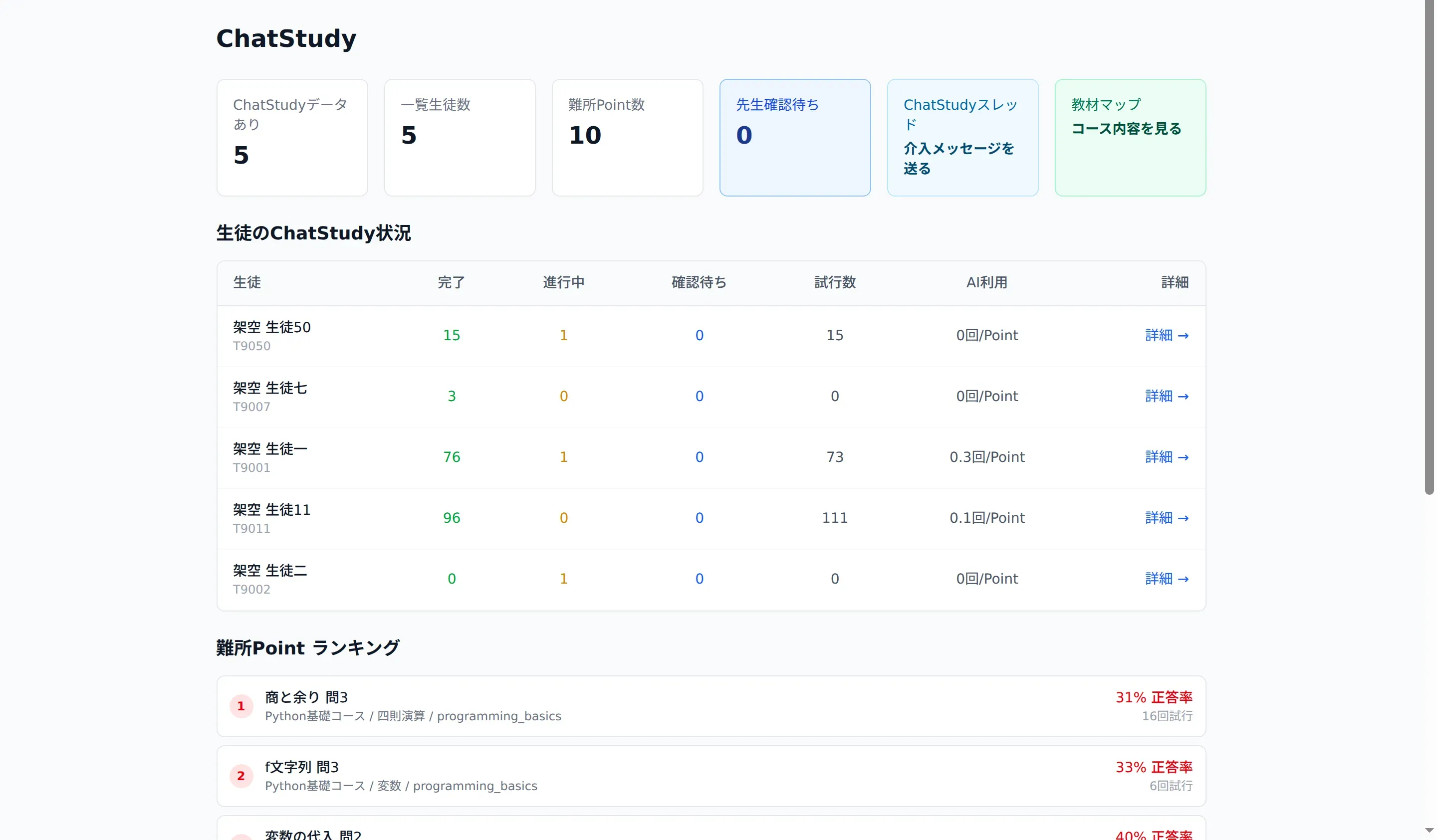The width and height of the screenshot is (1437, 840).
Task: Click student ID T9011
Action: click(x=251, y=529)
